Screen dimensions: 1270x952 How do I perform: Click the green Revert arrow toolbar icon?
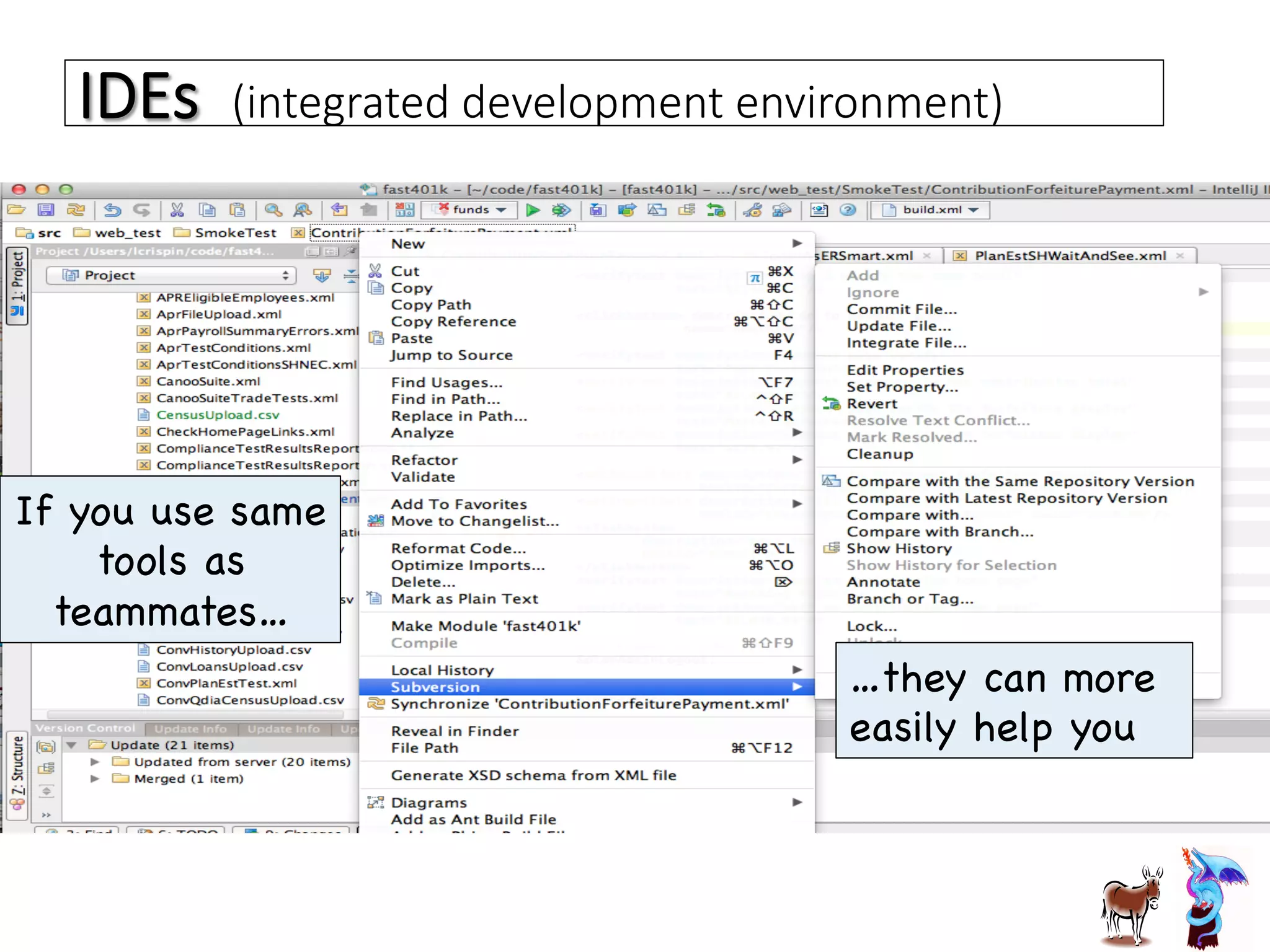click(716, 210)
